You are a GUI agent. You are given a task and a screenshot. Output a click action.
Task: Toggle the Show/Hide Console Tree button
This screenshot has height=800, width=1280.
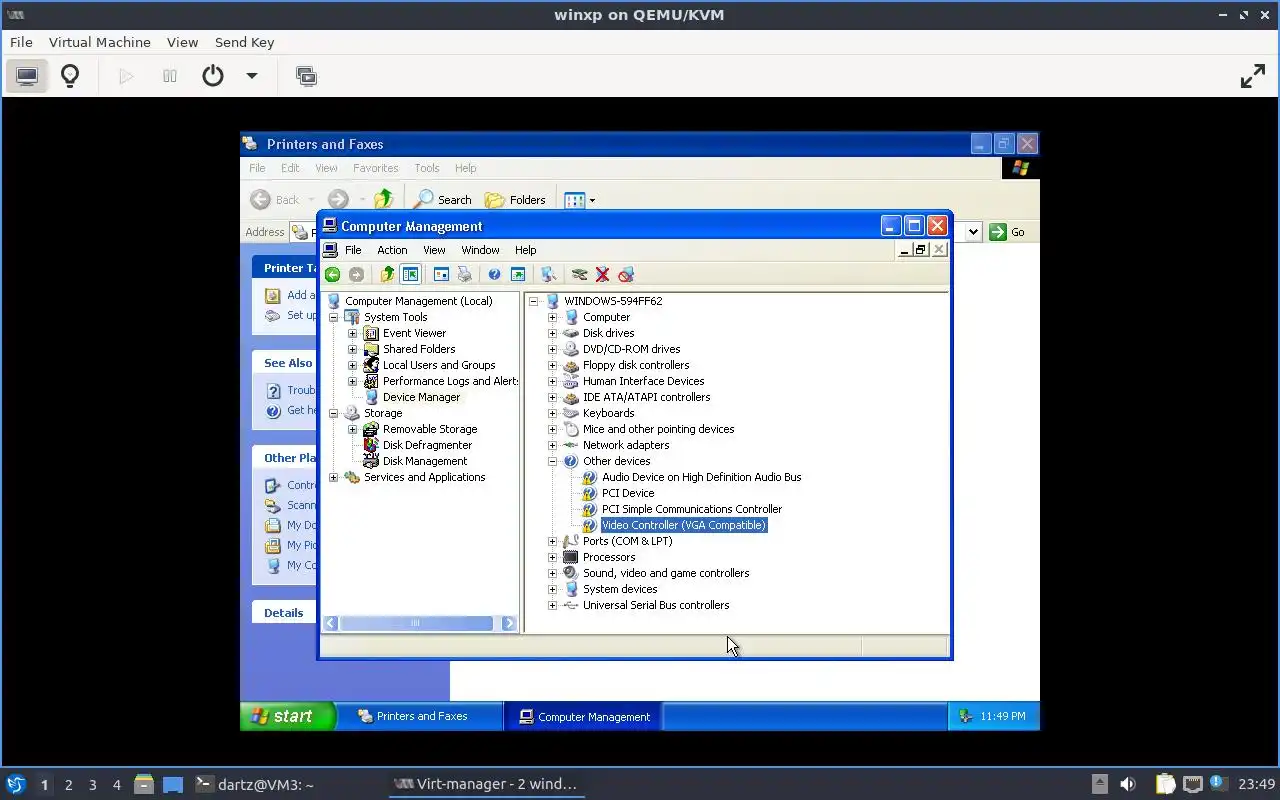[x=410, y=274]
